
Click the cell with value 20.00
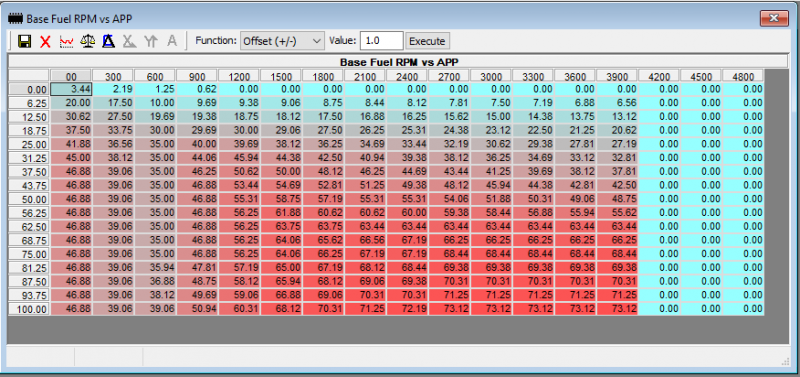[x=71, y=103]
